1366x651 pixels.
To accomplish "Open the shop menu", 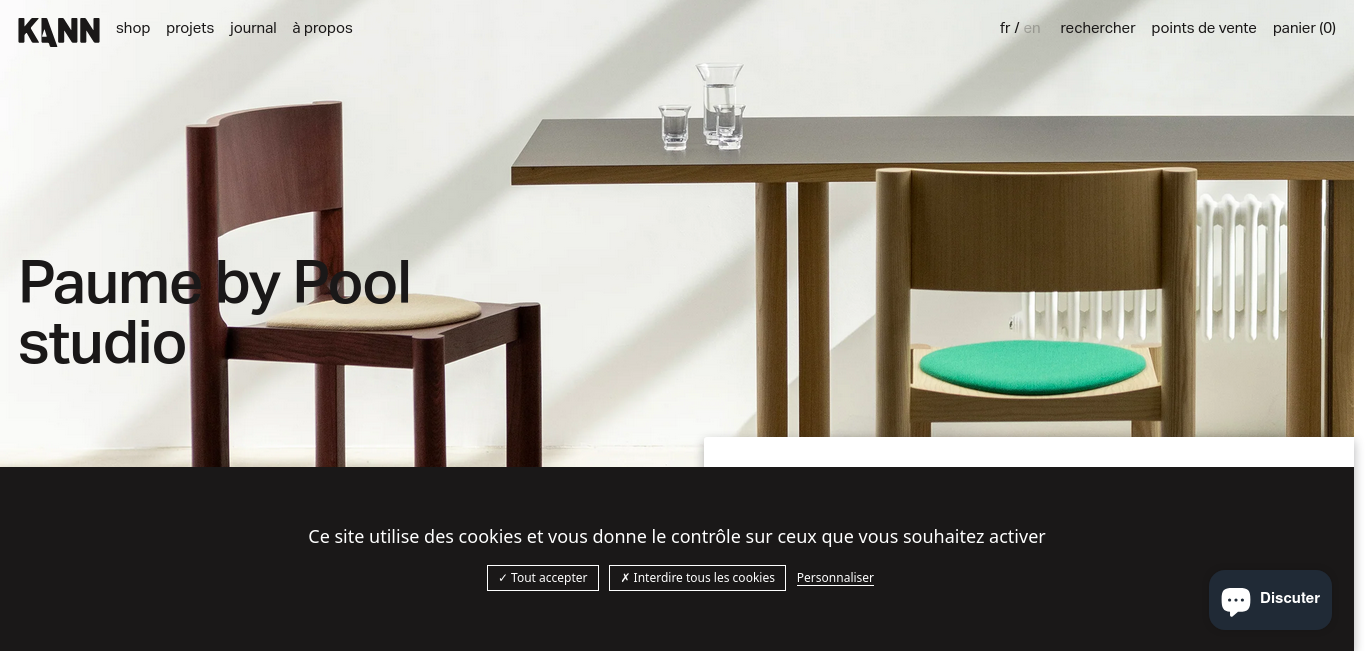I will click(x=133, y=28).
